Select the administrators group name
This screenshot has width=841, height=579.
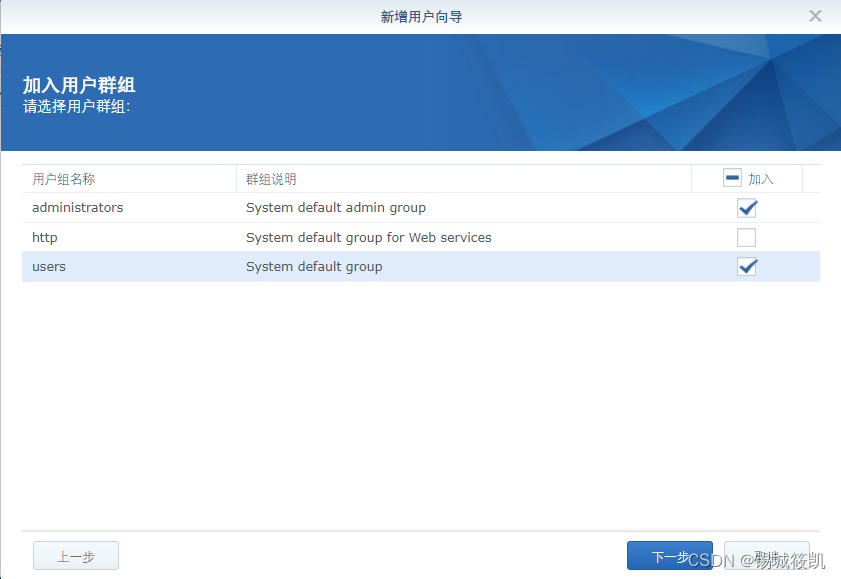coord(78,207)
